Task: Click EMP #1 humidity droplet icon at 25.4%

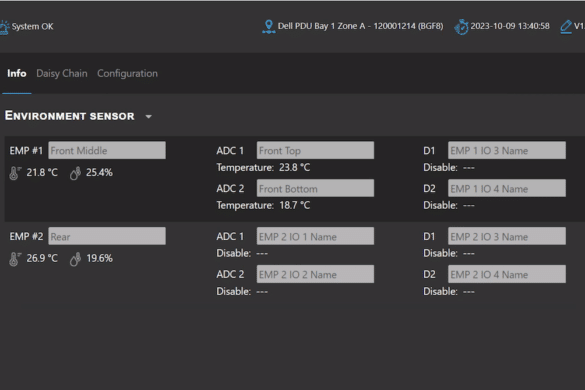Action: tap(75, 173)
